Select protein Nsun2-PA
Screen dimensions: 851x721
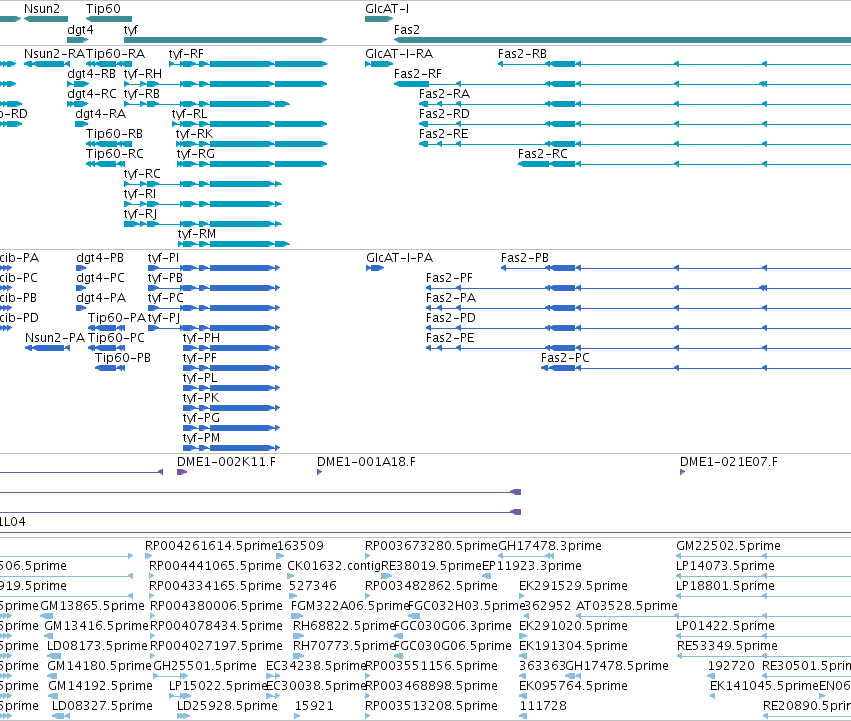pos(55,338)
